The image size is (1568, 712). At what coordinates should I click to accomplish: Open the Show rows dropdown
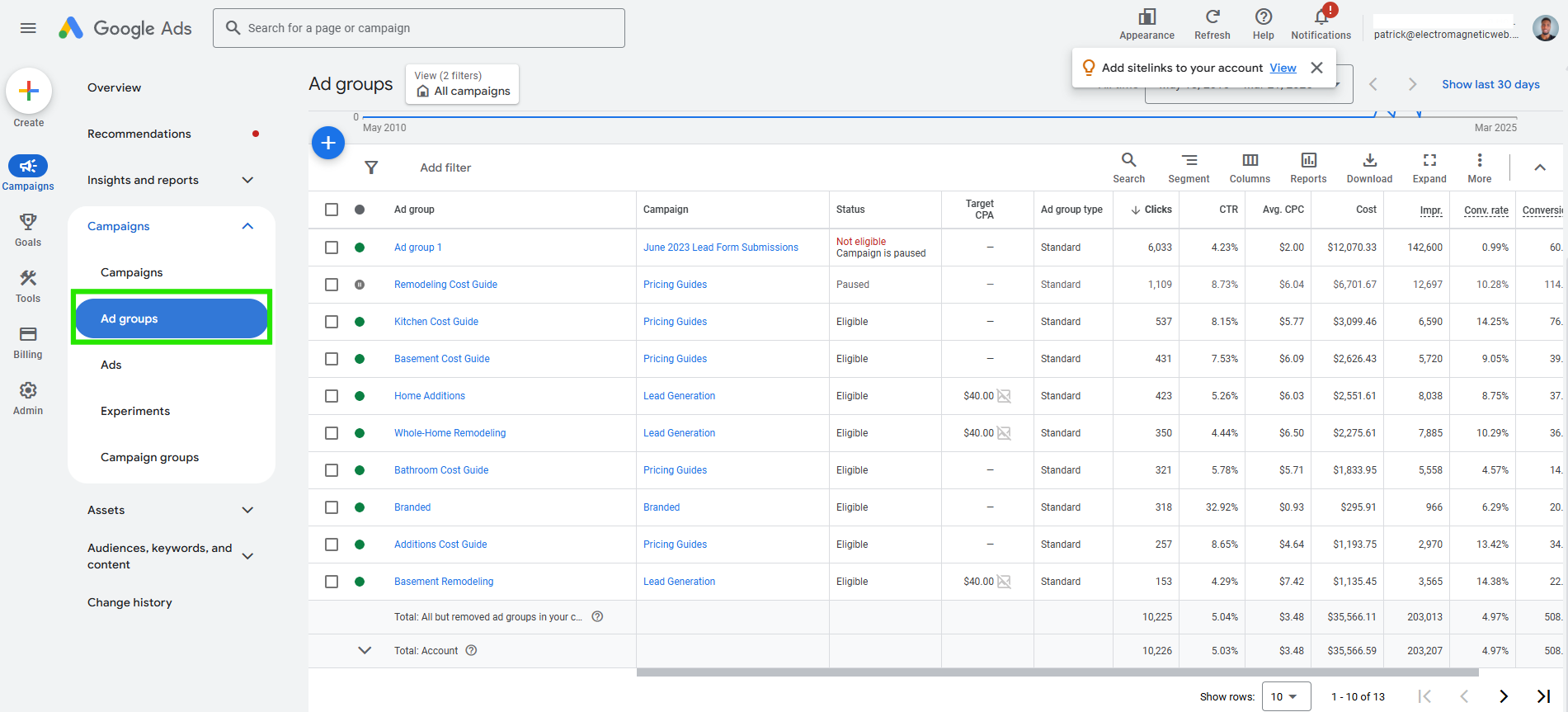tap(1286, 696)
